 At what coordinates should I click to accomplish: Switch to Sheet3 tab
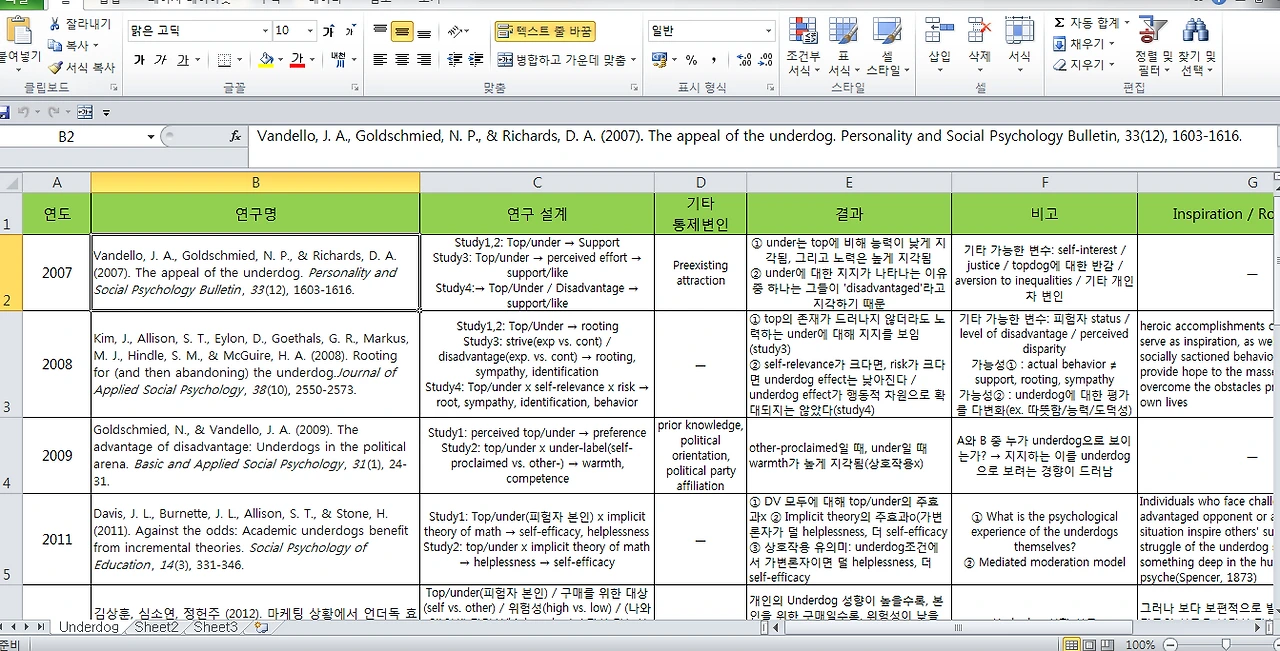pos(215,627)
